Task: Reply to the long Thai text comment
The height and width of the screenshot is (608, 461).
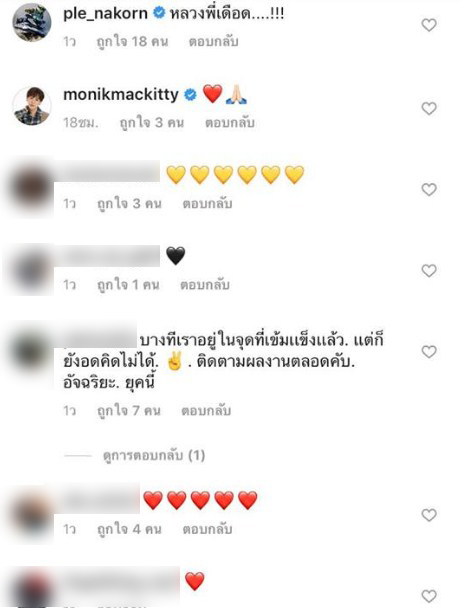Action: click(206, 411)
